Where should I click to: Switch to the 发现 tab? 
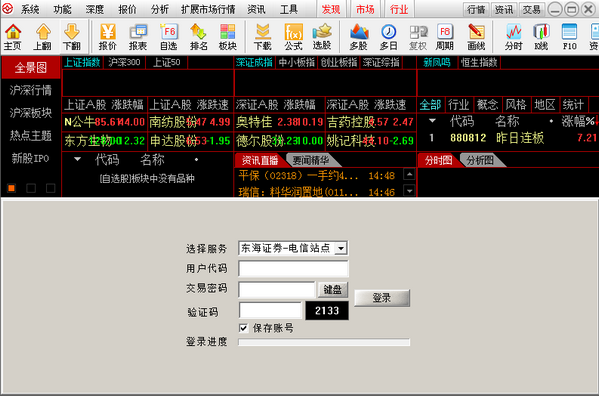tap(331, 9)
